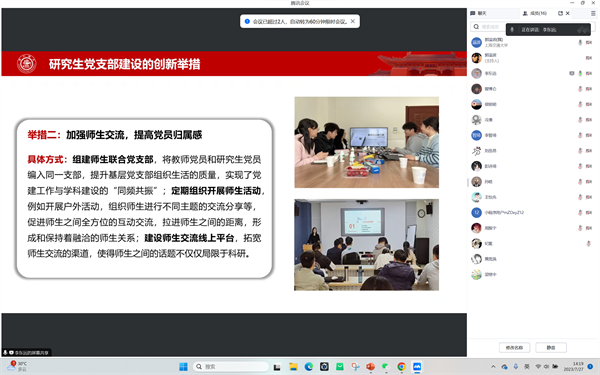
Task: Switch to Google Chrome on the taskbar
Action: [401, 367]
